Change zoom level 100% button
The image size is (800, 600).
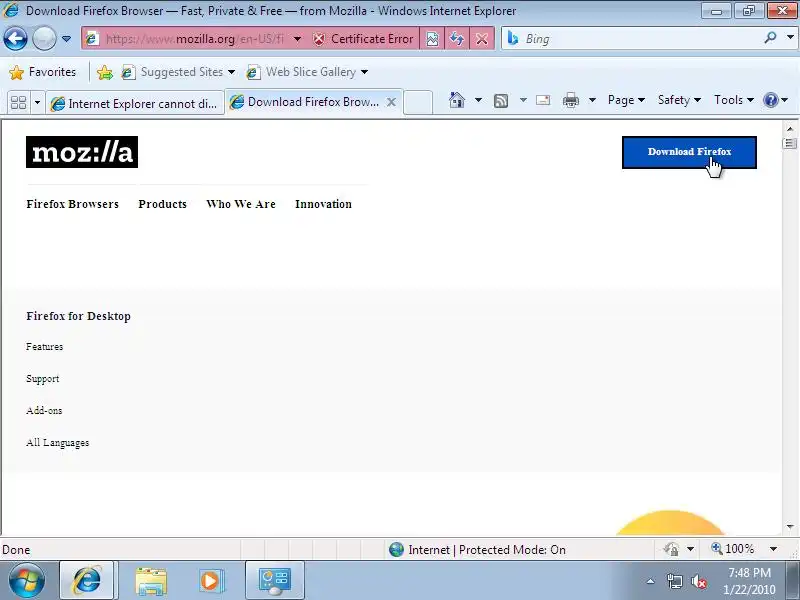733,549
